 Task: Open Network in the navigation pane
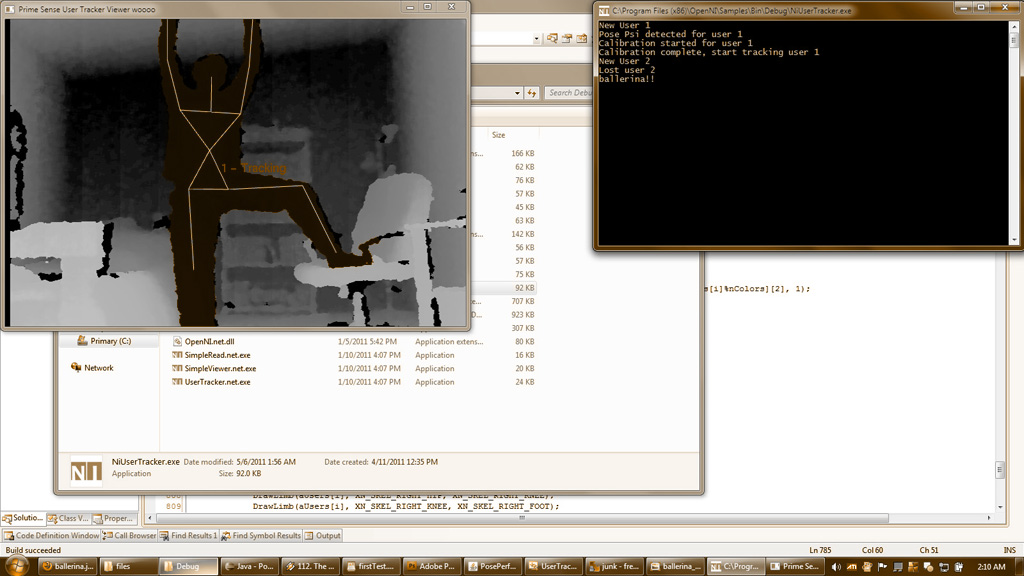pos(98,368)
